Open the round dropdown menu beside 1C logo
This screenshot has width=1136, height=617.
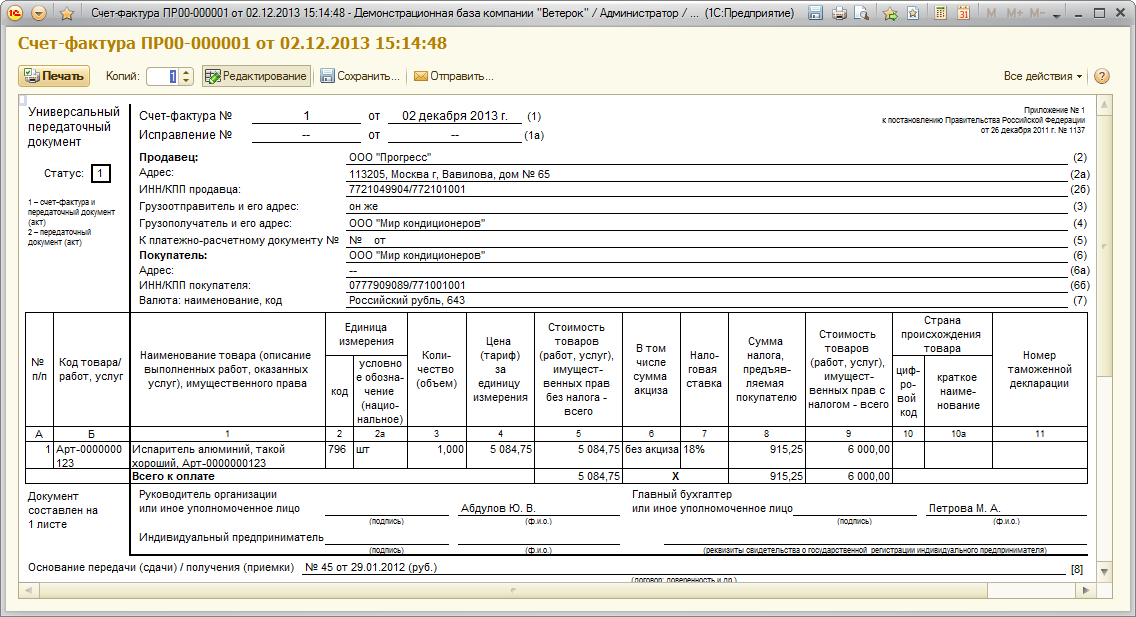(x=40, y=13)
